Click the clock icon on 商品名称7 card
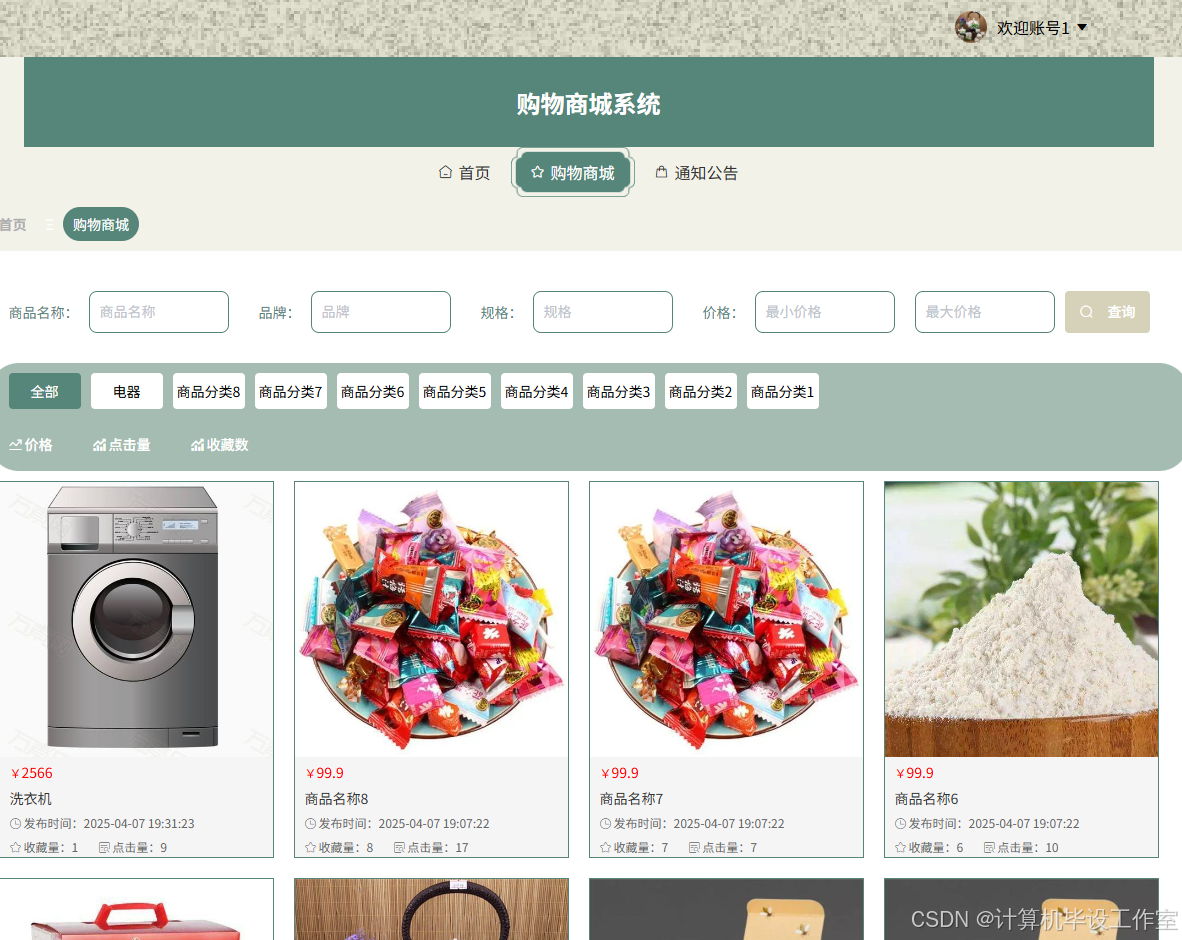1182x940 pixels. pyautogui.click(x=605, y=824)
